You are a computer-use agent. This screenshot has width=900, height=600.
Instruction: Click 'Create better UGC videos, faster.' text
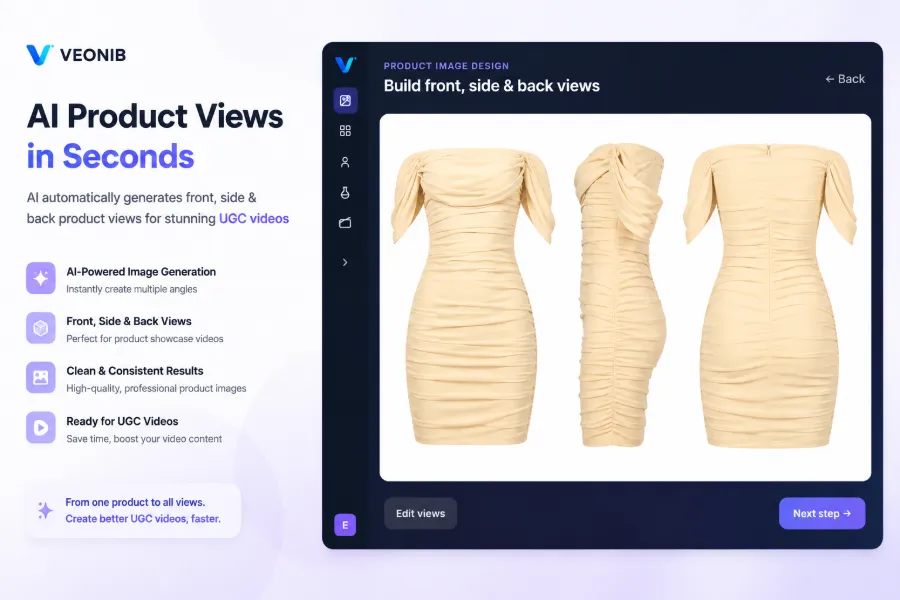(x=143, y=518)
